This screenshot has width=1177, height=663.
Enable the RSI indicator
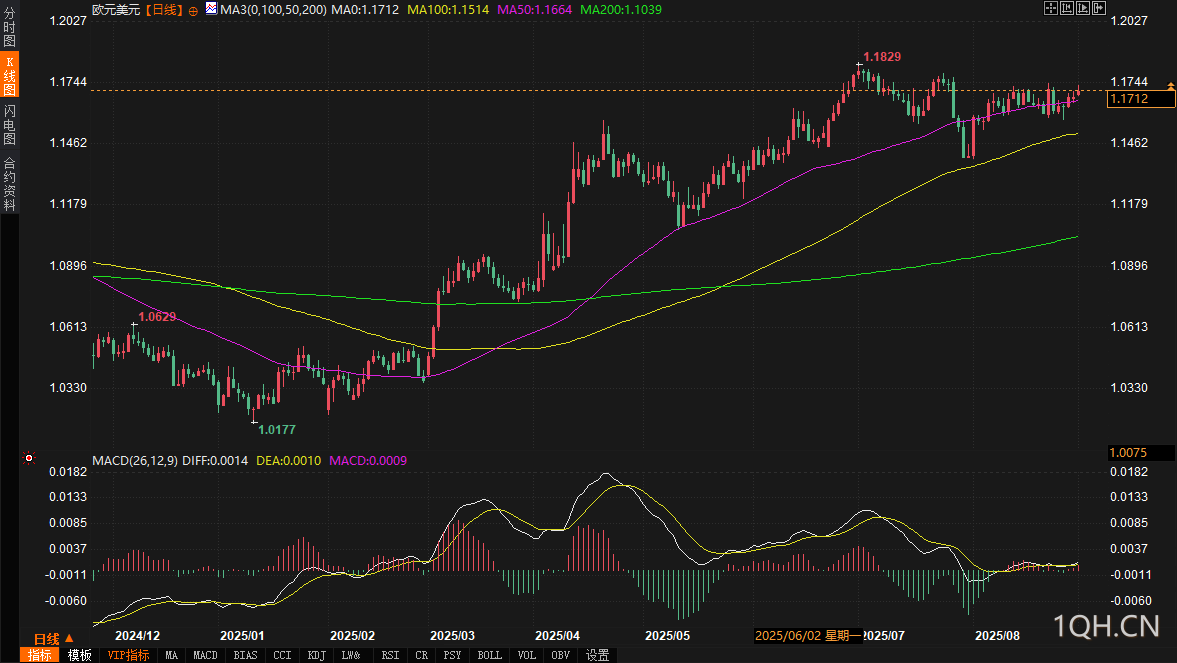pos(389,656)
